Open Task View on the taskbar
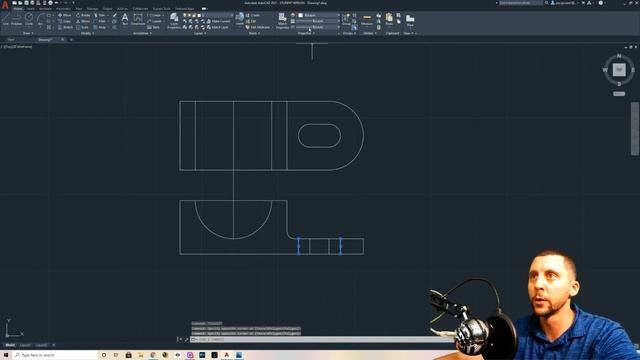The image size is (640, 360). (x=116, y=355)
